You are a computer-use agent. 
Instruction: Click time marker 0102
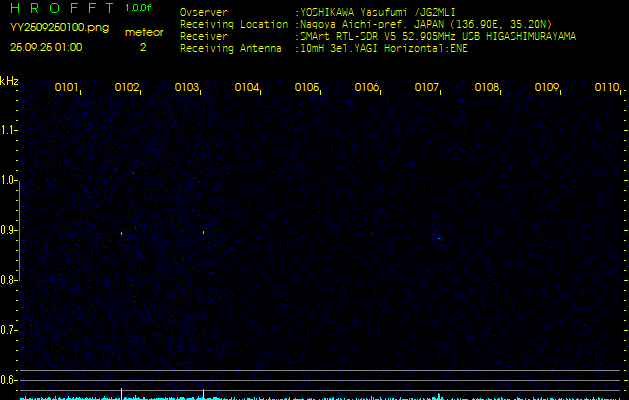pyautogui.click(x=126, y=87)
